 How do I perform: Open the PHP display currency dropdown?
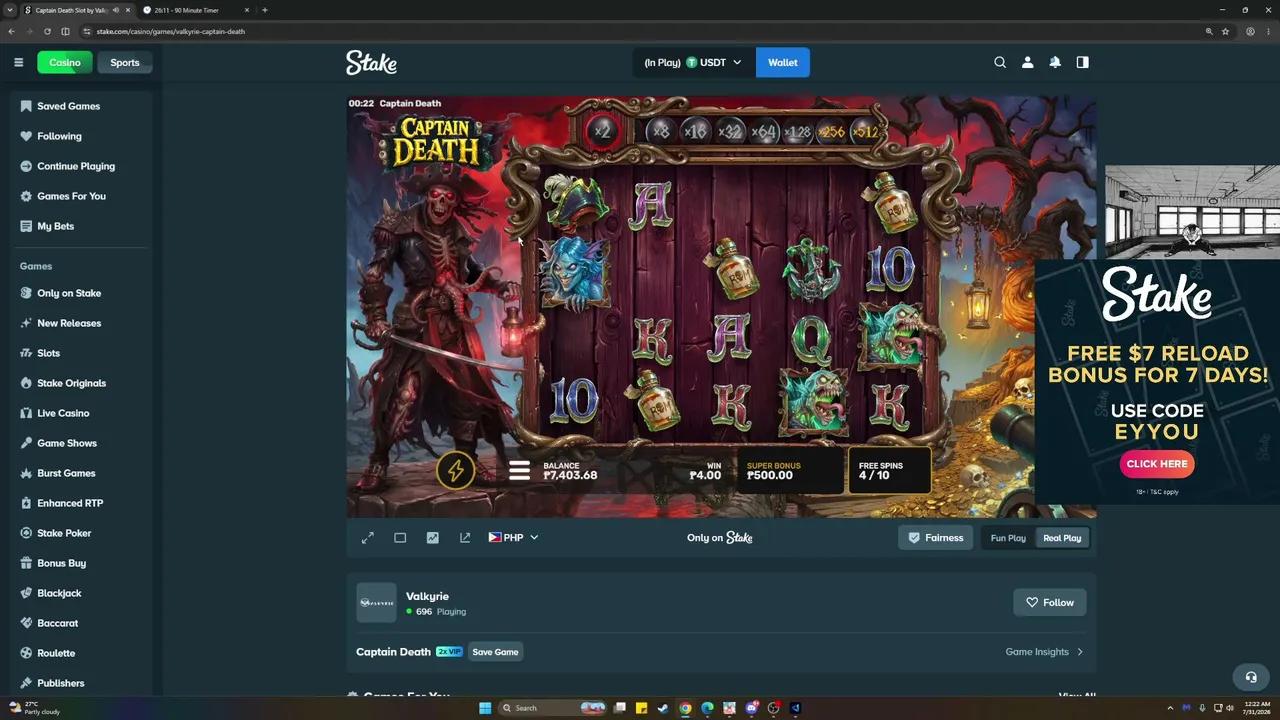pos(513,537)
